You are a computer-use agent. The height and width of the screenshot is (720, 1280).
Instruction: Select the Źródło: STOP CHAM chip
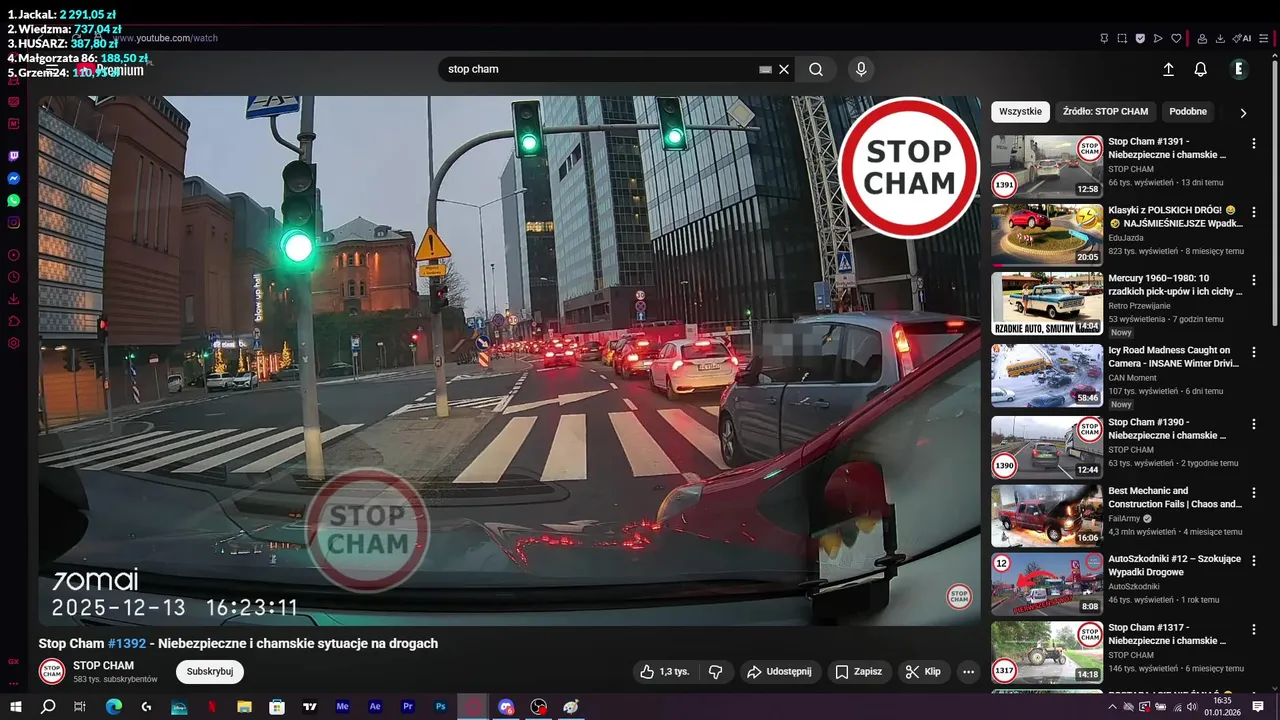pyautogui.click(x=1105, y=111)
